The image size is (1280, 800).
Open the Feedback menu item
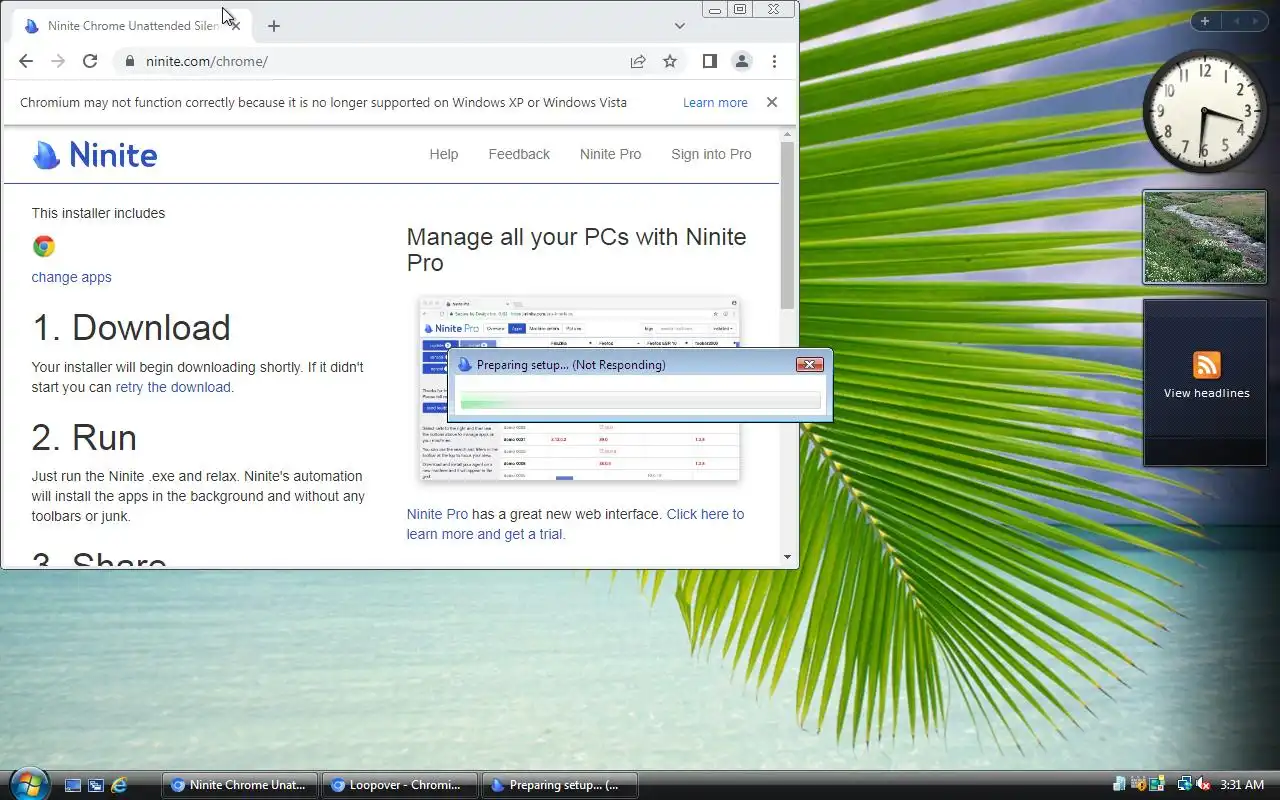519,154
